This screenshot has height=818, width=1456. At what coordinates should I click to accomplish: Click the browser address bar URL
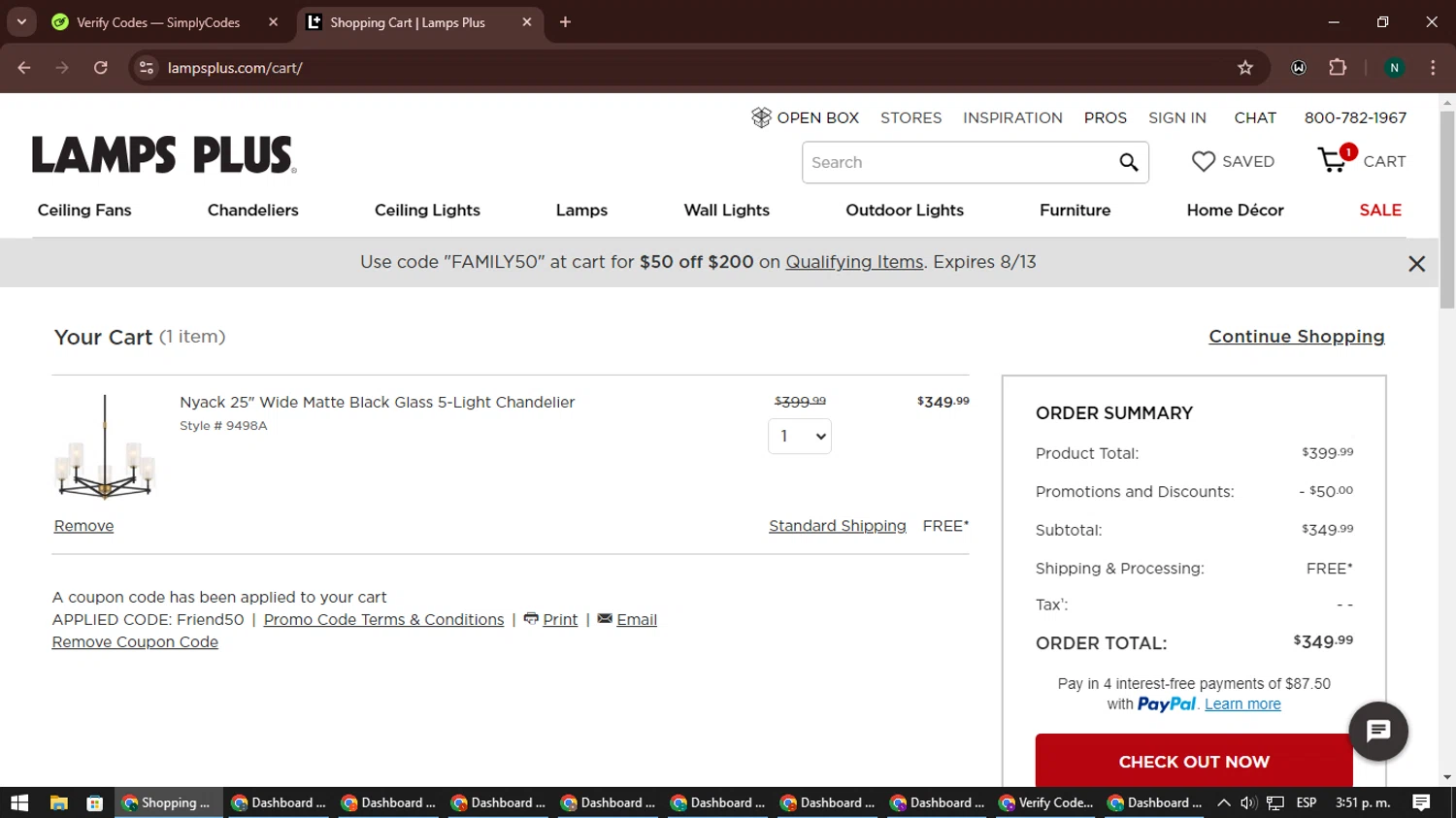[x=235, y=68]
